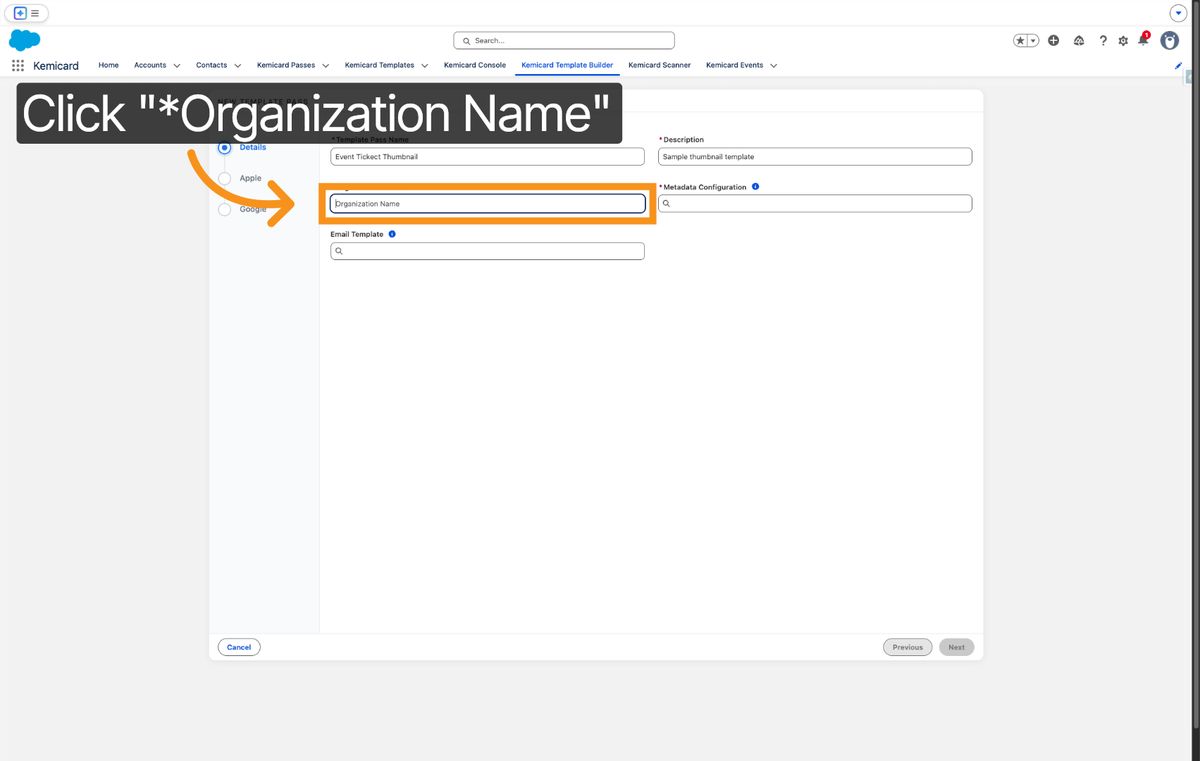
Task: Expand the Kemicard Templates tab chevron
Action: [425, 66]
